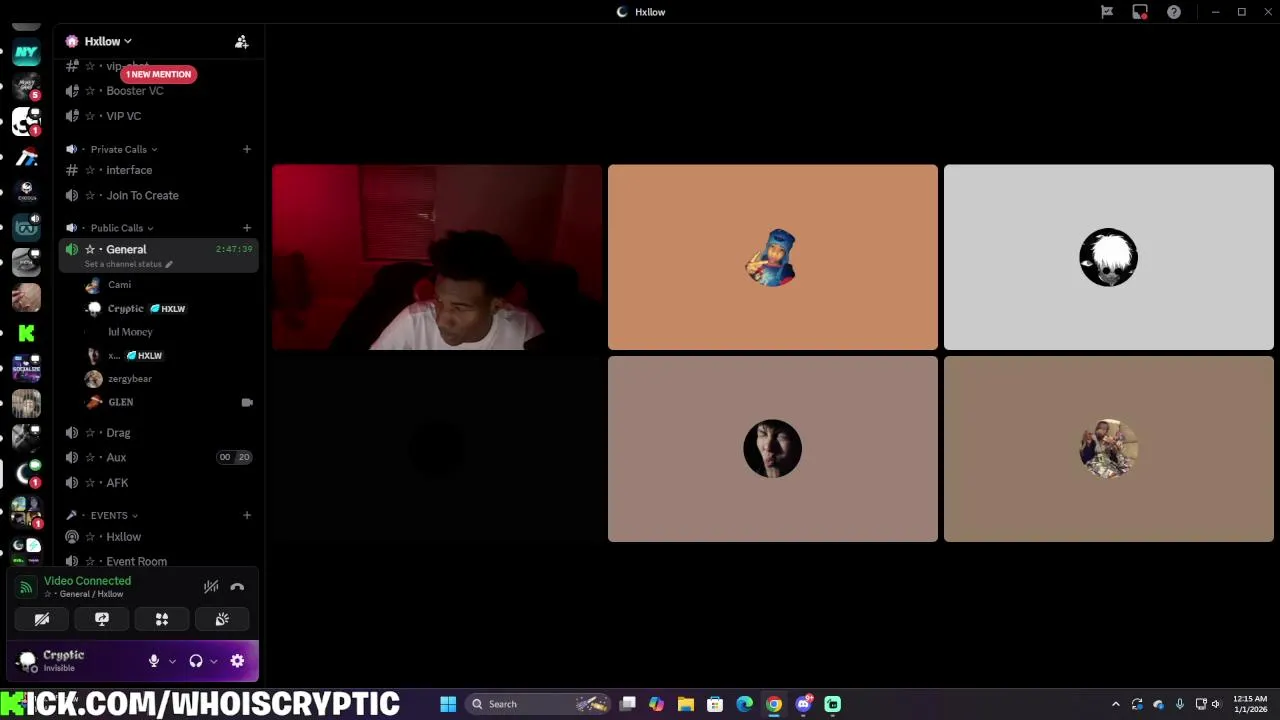
Task: Select the tan tile with photo avatar
Action: click(1109, 449)
